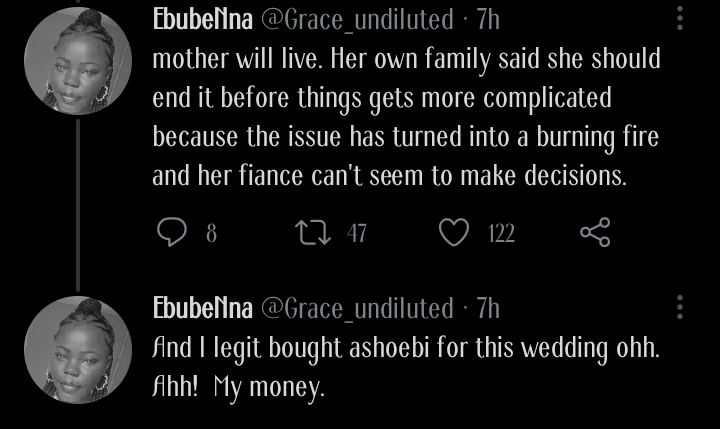
Task: Open the 'And I legit bought ashoebi' tweet
Action: [406, 367]
